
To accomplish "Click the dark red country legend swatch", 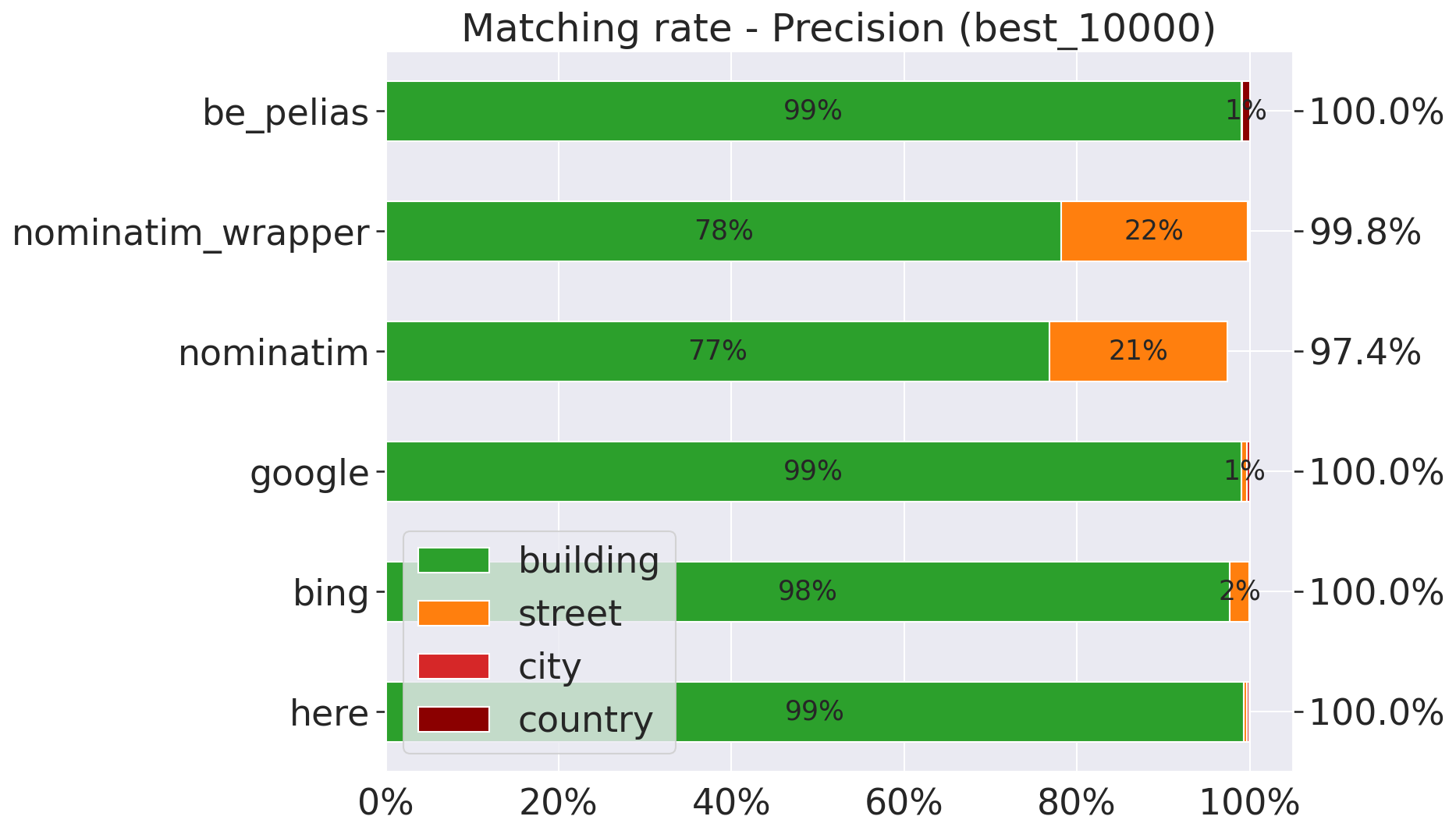I will (453, 719).
